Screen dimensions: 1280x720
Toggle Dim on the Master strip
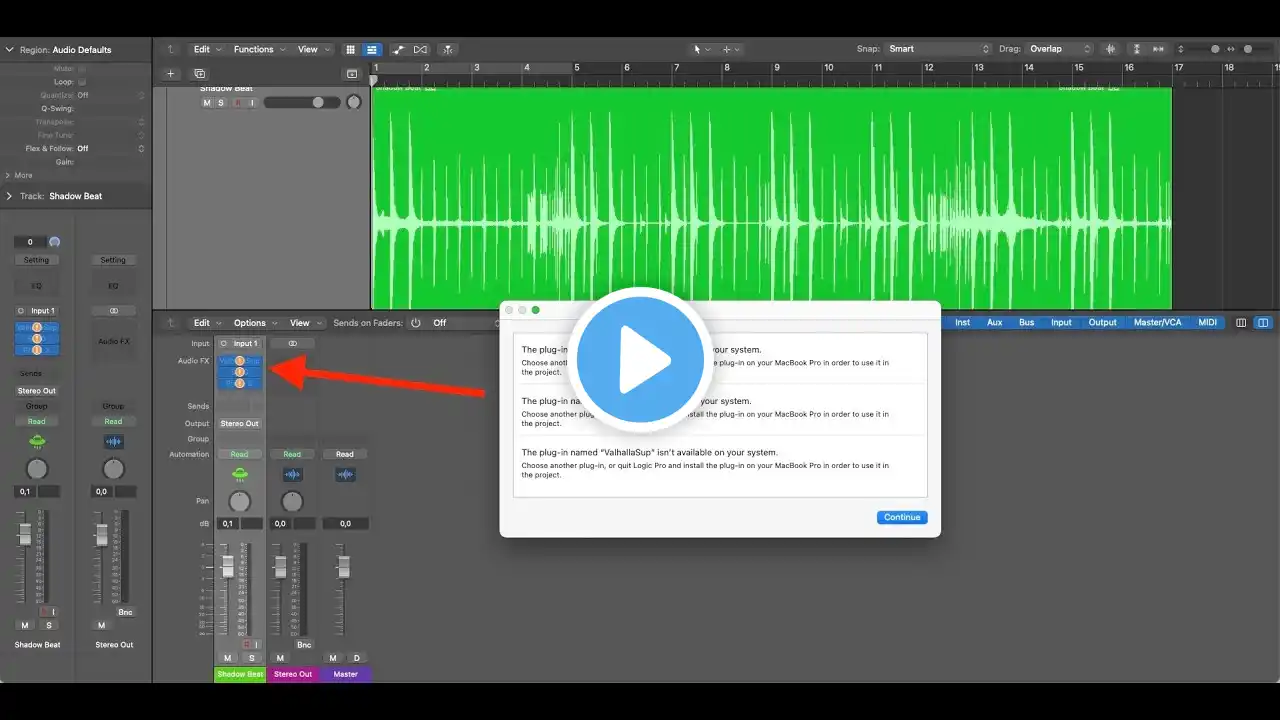click(x=357, y=657)
